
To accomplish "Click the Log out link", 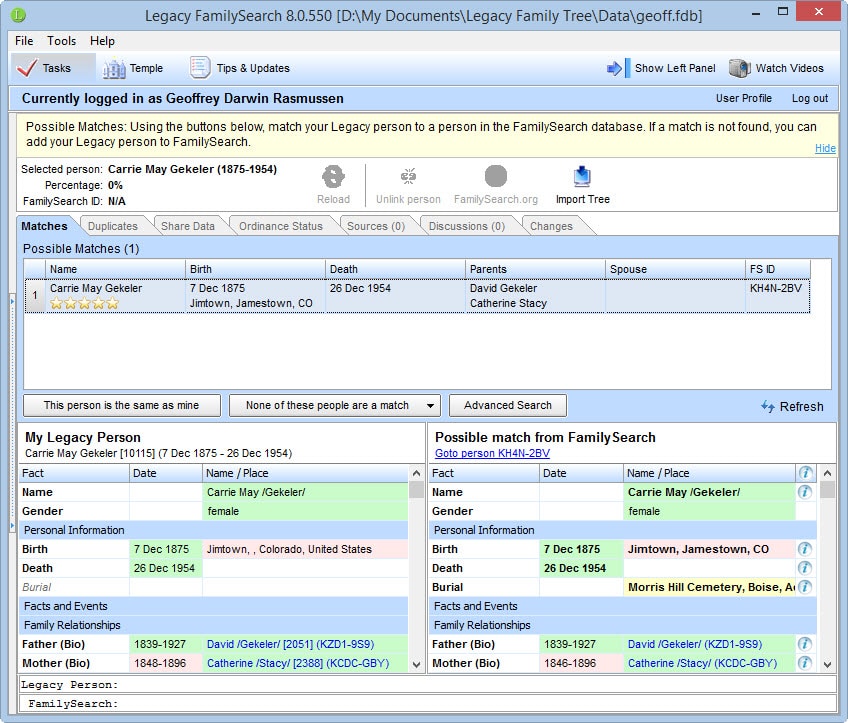I will pyautogui.click(x=810, y=98).
